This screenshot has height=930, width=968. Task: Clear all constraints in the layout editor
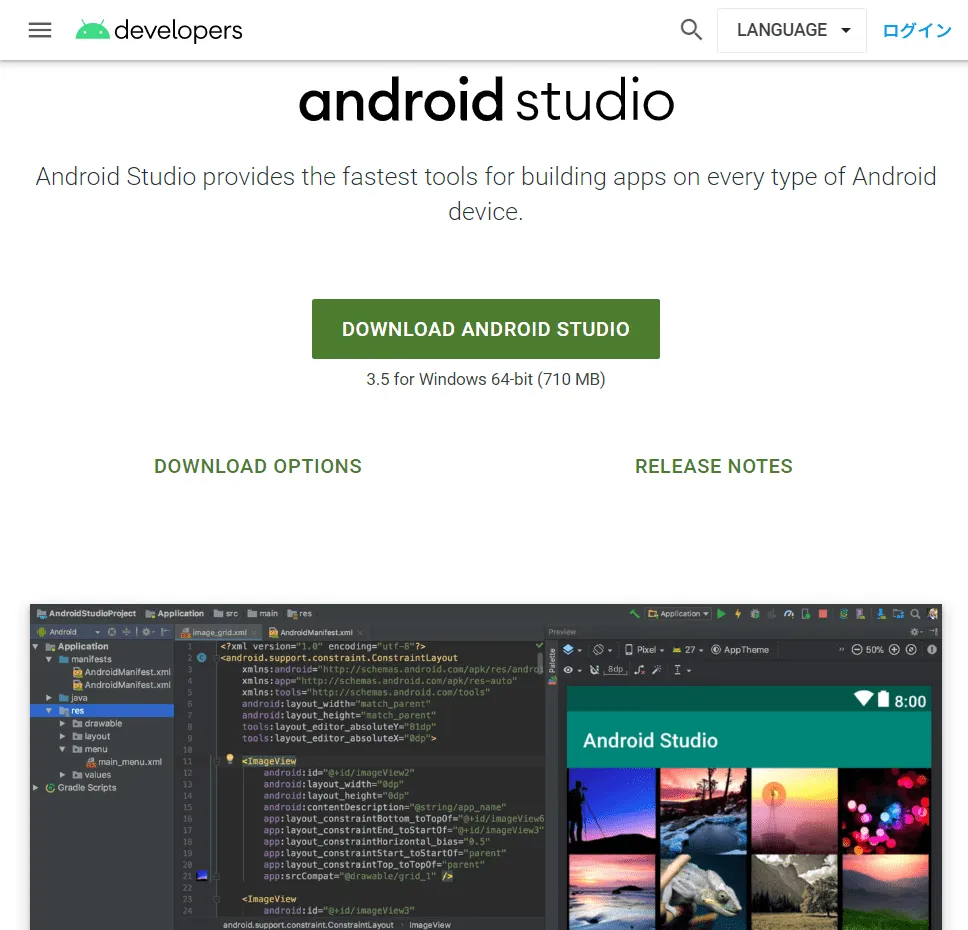[x=639, y=668]
